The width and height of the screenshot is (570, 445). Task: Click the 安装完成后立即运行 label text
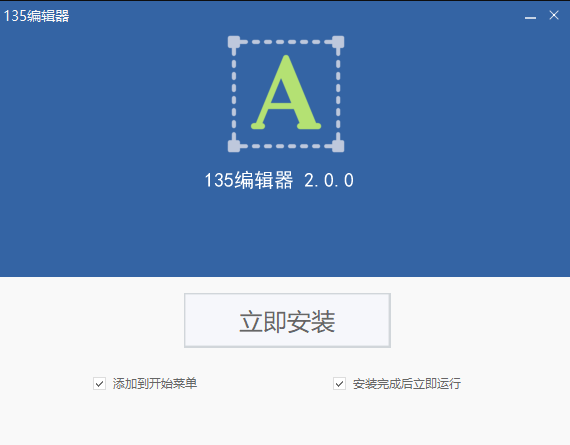coord(407,384)
